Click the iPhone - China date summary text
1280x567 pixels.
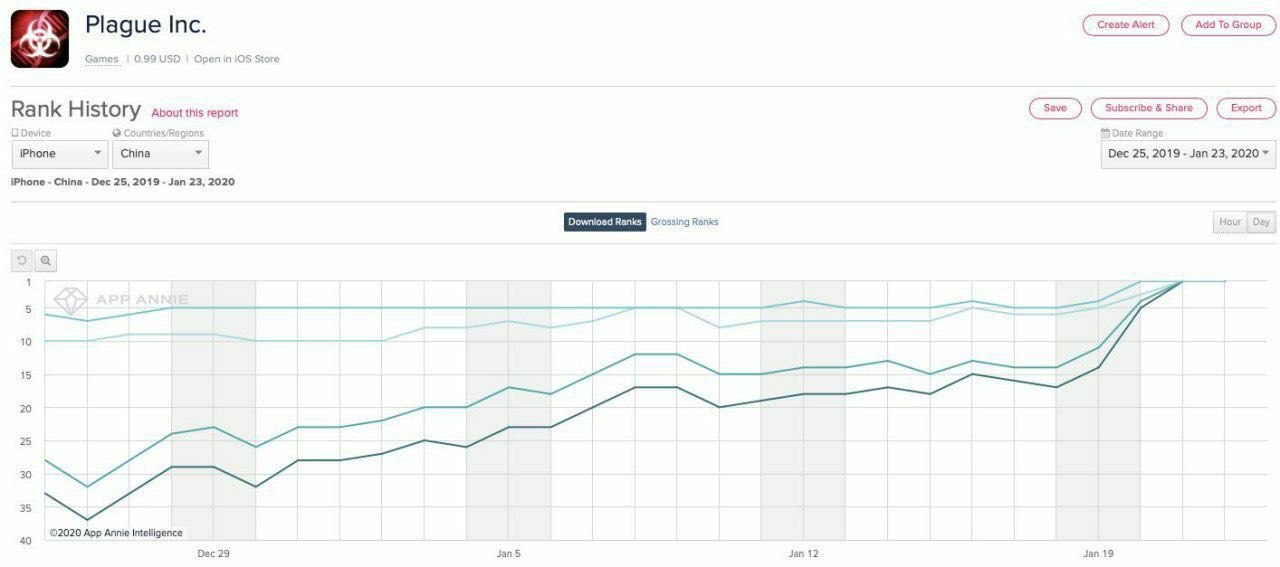123,182
